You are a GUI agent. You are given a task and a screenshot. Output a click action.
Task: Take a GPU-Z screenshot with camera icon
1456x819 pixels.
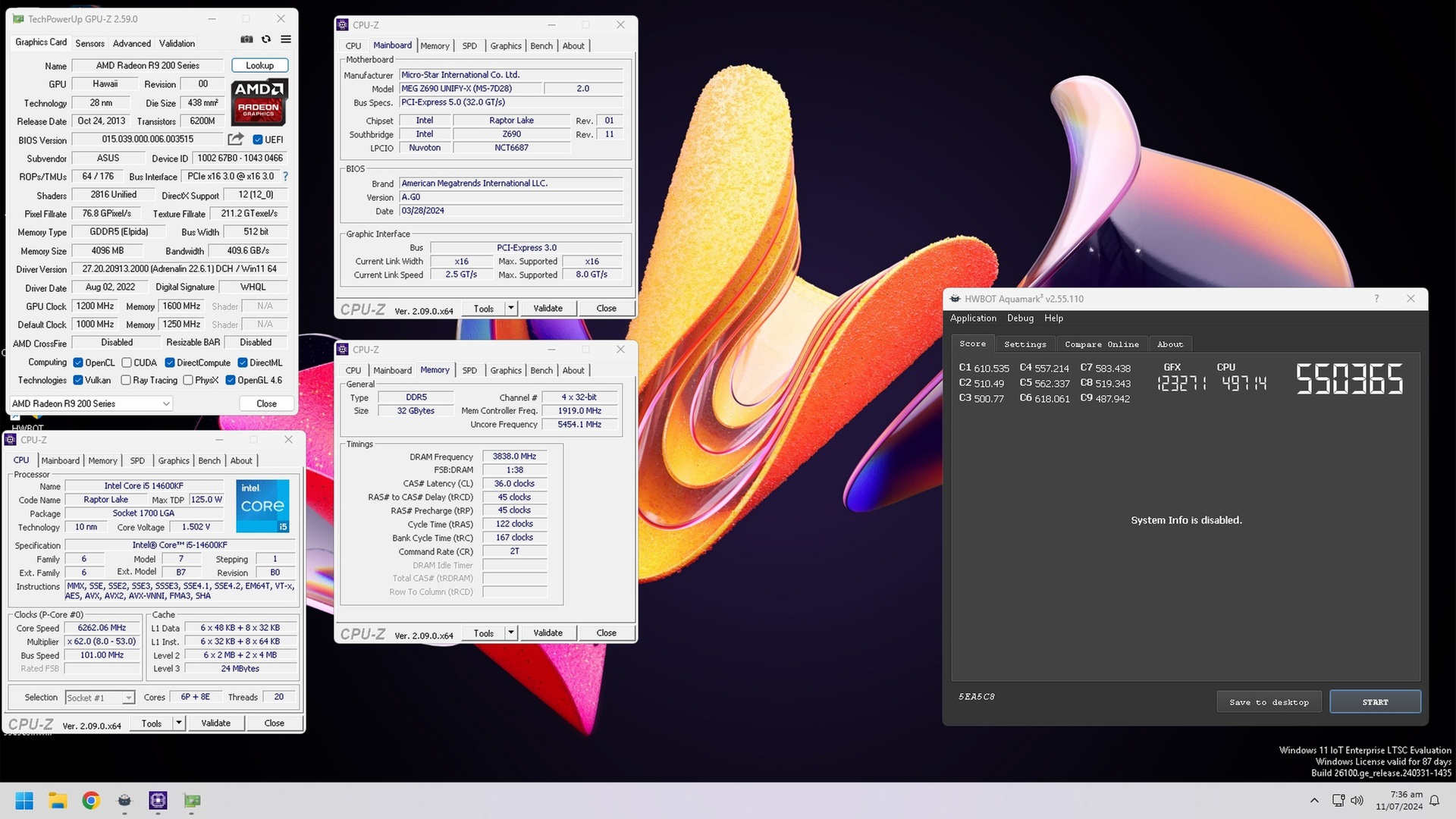coord(246,39)
